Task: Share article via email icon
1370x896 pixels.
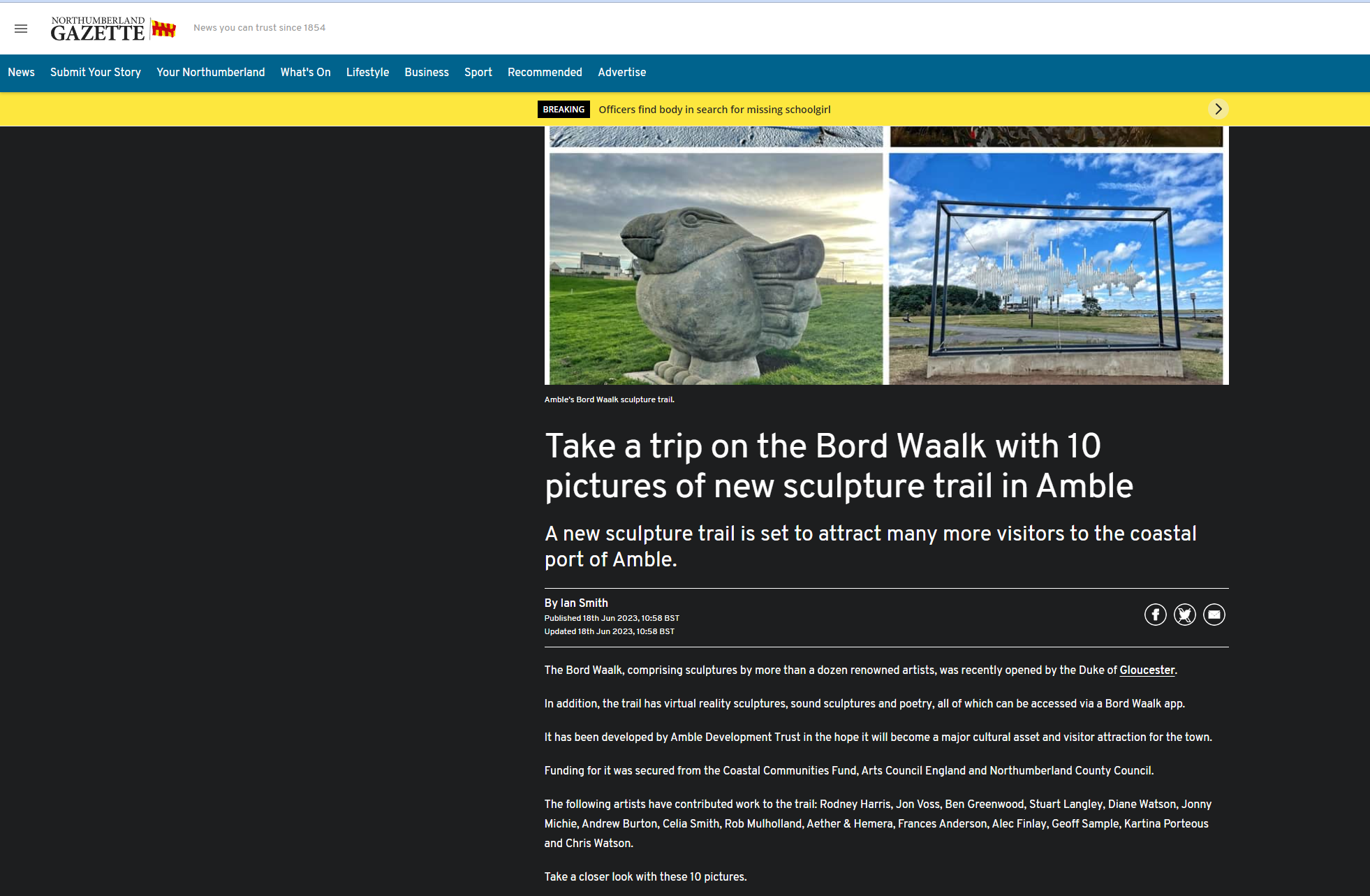Action: 1214,615
